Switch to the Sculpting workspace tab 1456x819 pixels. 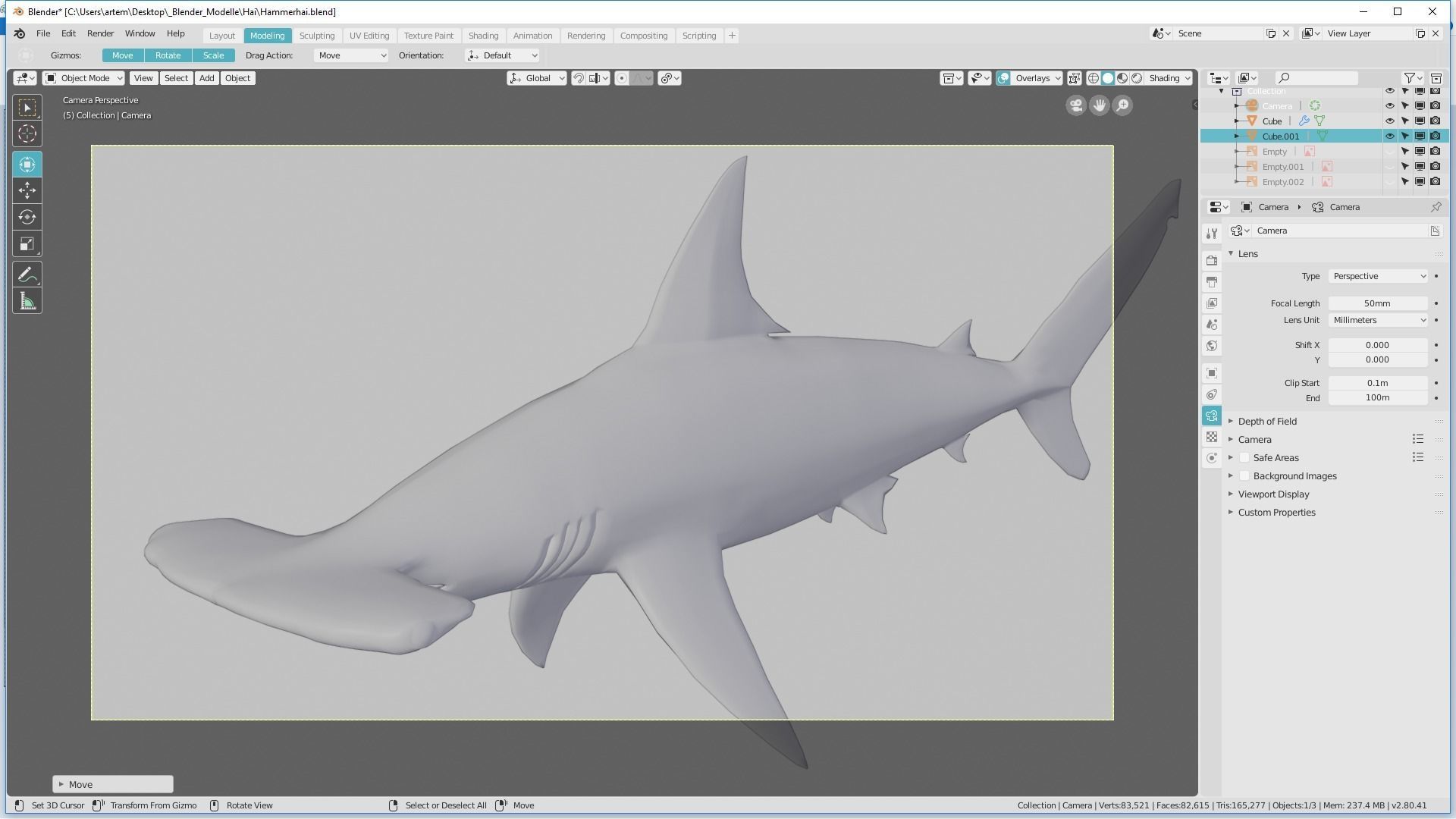point(317,36)
